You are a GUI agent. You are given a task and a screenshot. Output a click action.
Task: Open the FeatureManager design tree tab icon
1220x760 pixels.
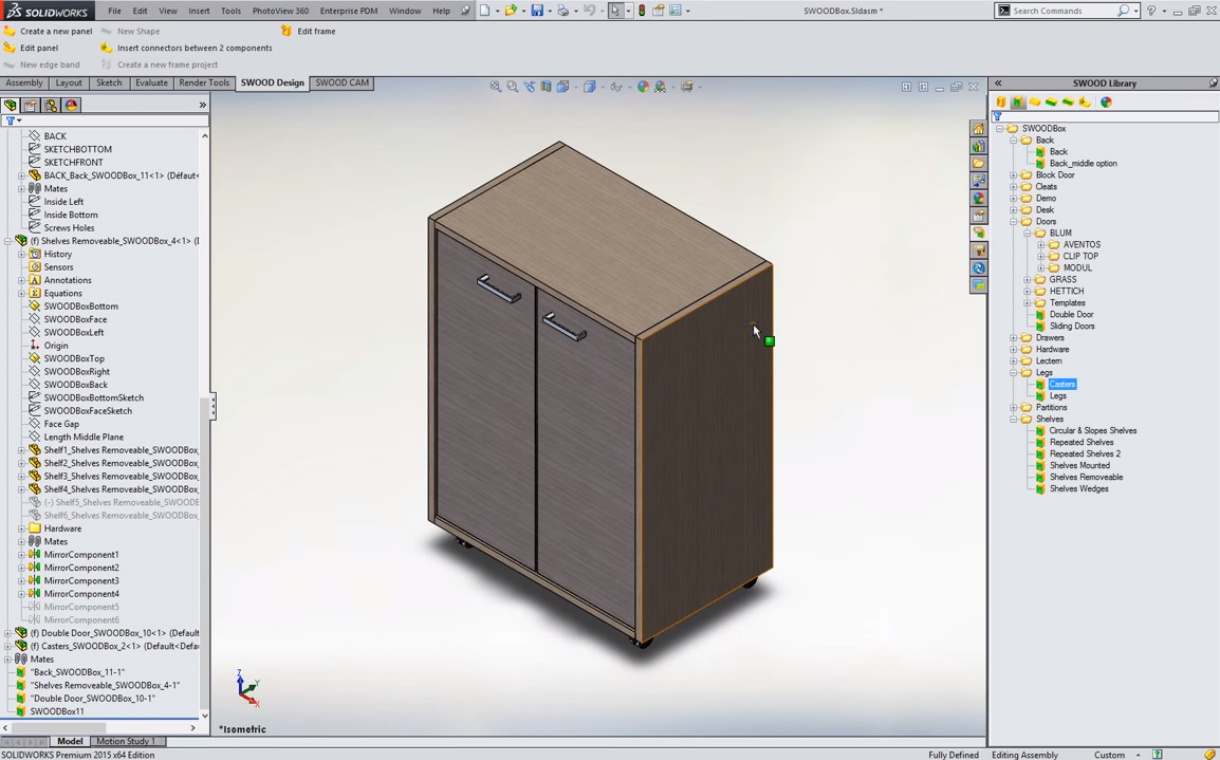click(x=11, y=105)
